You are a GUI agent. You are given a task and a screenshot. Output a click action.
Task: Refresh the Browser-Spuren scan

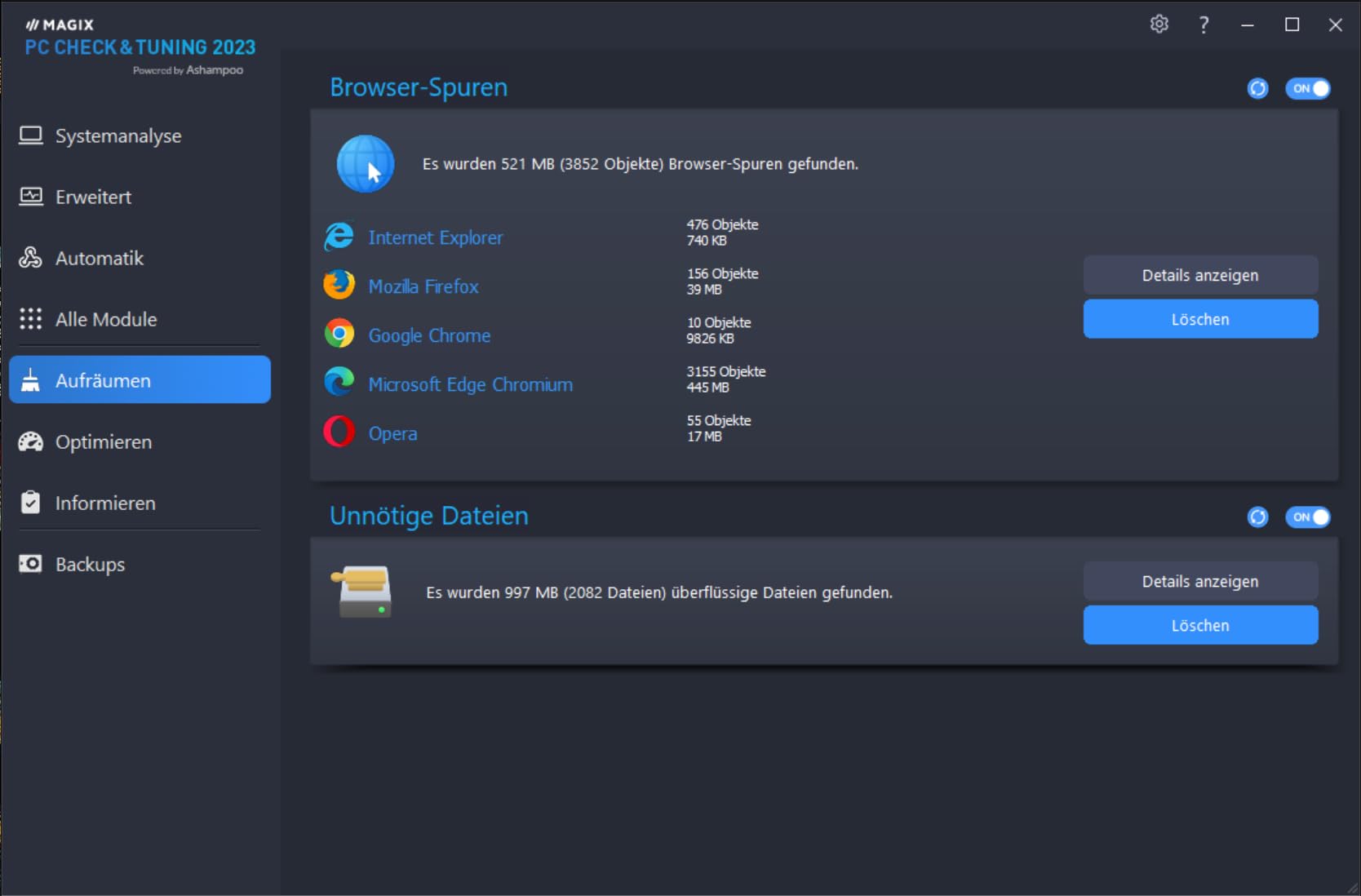(1258, 88)
